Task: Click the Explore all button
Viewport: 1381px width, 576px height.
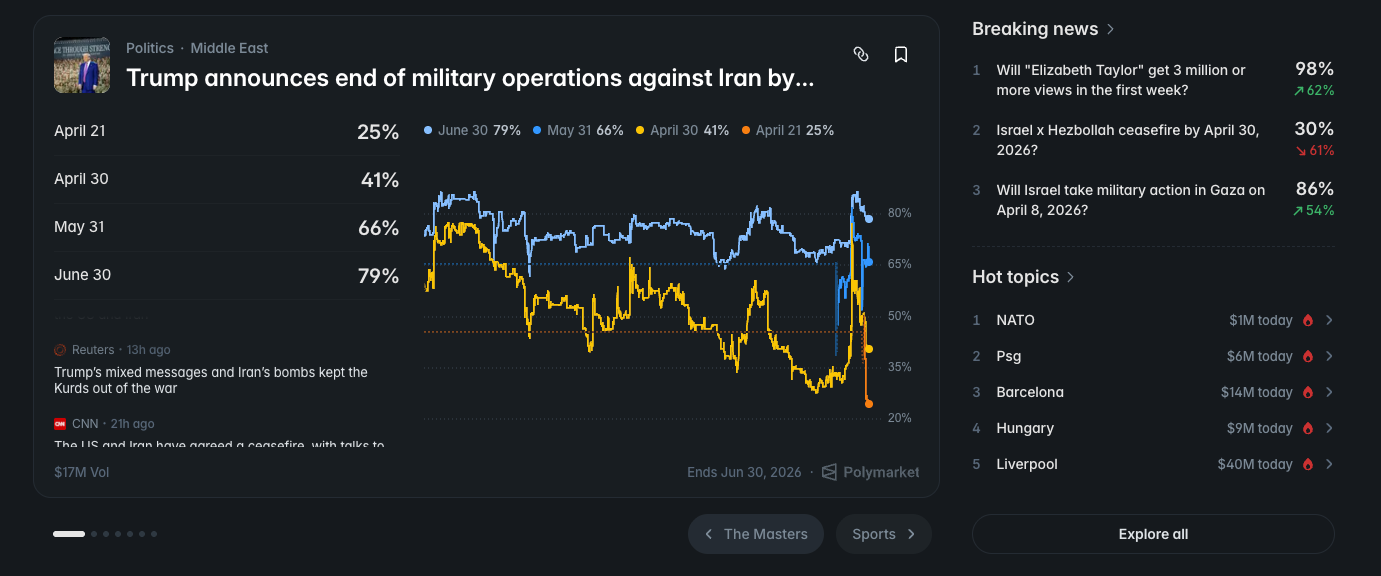Action: pyautogui.click(x=1153, y=534)
